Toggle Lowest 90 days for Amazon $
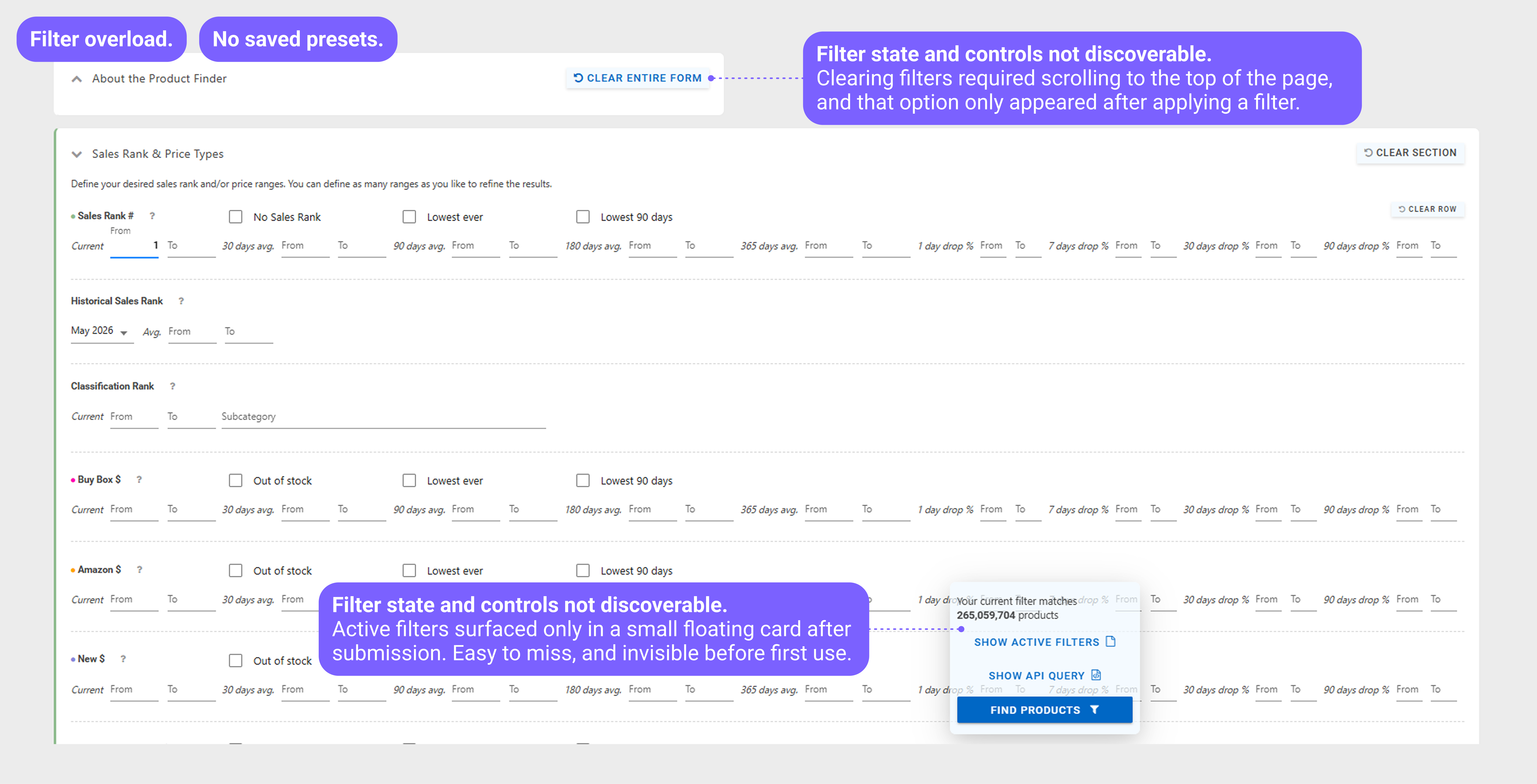 click(583, 570)
